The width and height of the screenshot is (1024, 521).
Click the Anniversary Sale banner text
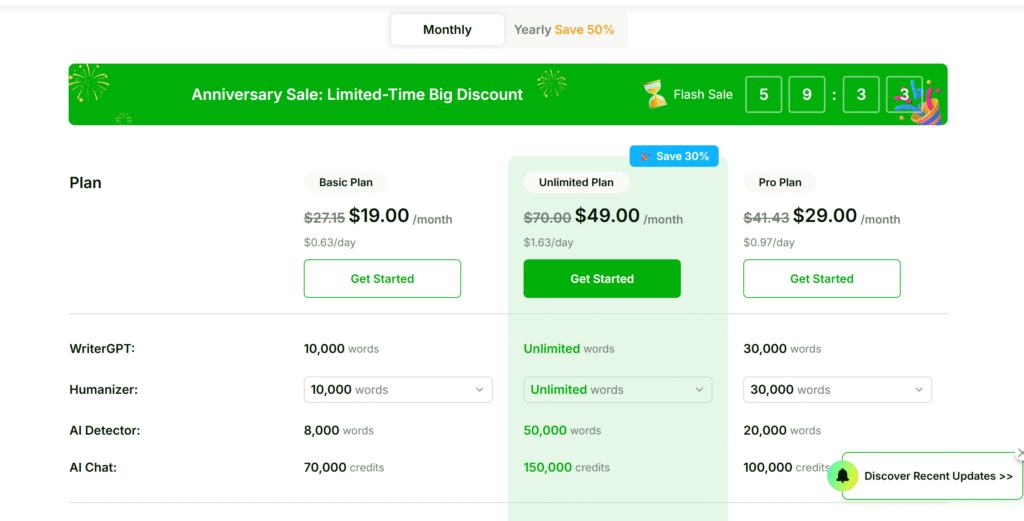pyautogui.click(x=357, y=95)
